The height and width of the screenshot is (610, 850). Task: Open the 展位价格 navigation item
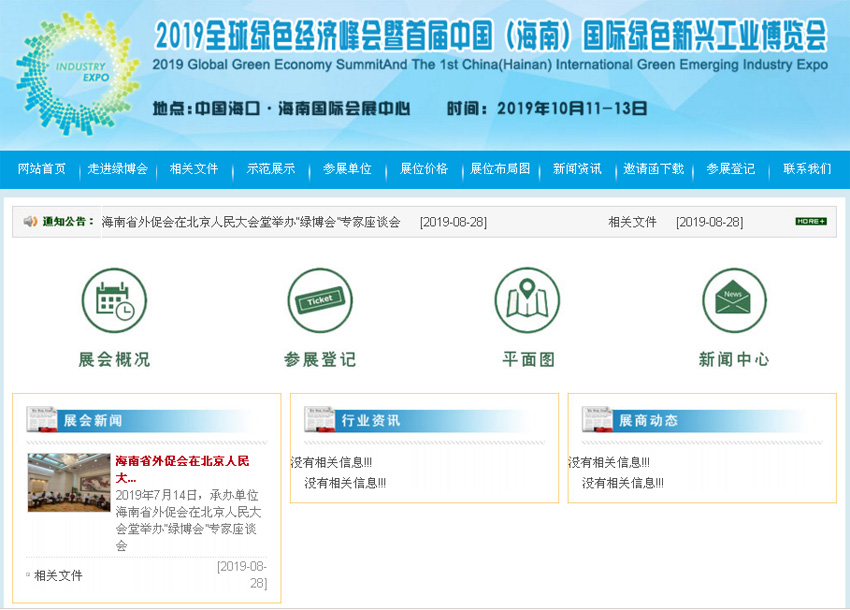pos(422,170)
